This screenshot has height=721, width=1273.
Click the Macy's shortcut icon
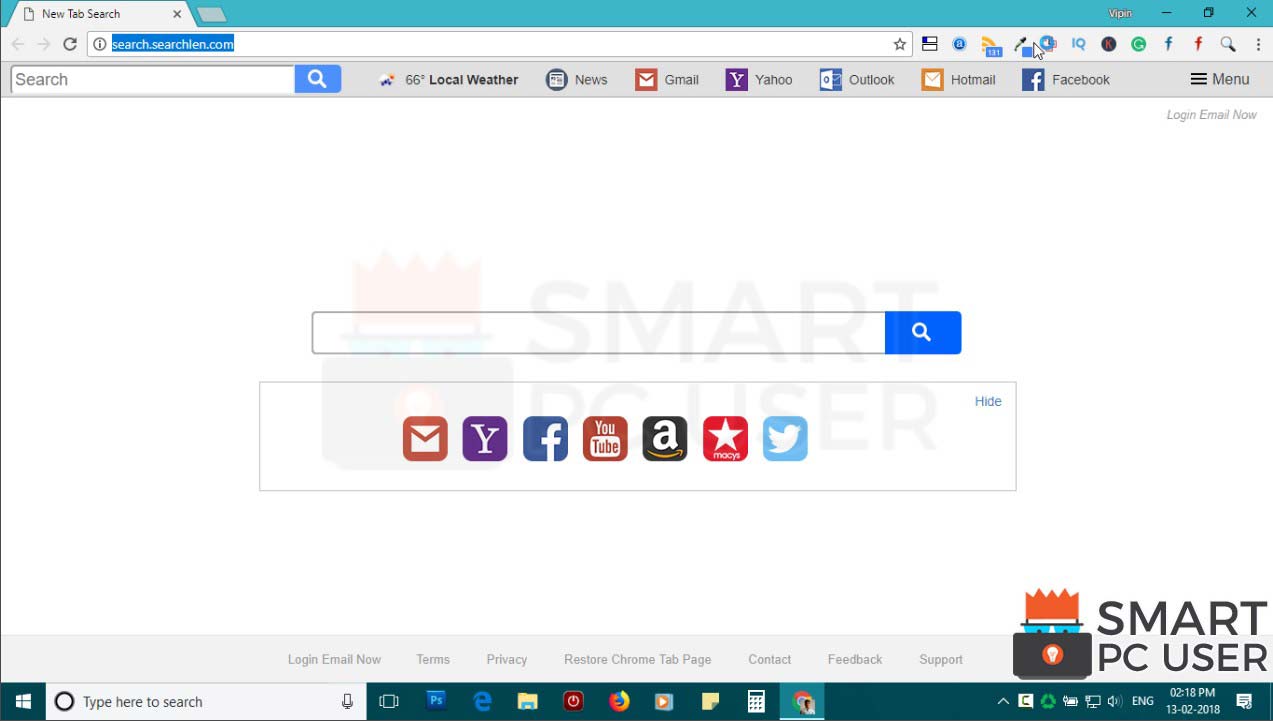click(x=724, y=438)
